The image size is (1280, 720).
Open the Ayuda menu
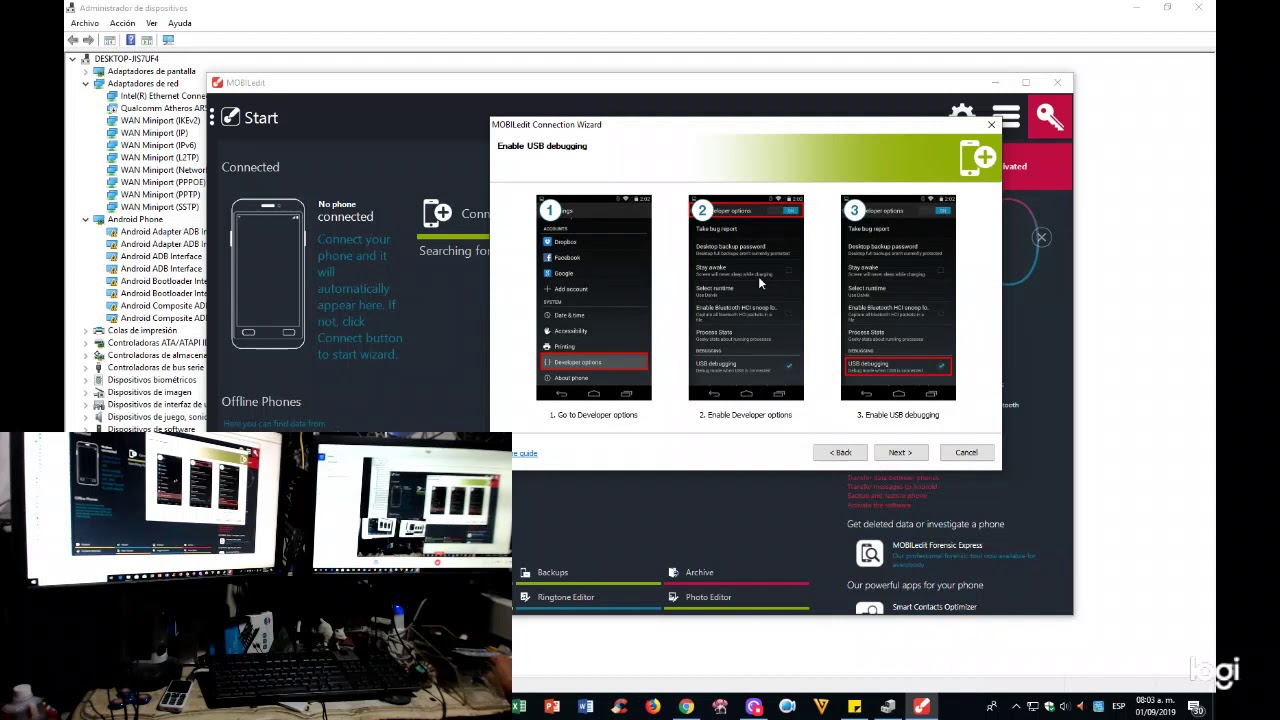coord(180,23)
